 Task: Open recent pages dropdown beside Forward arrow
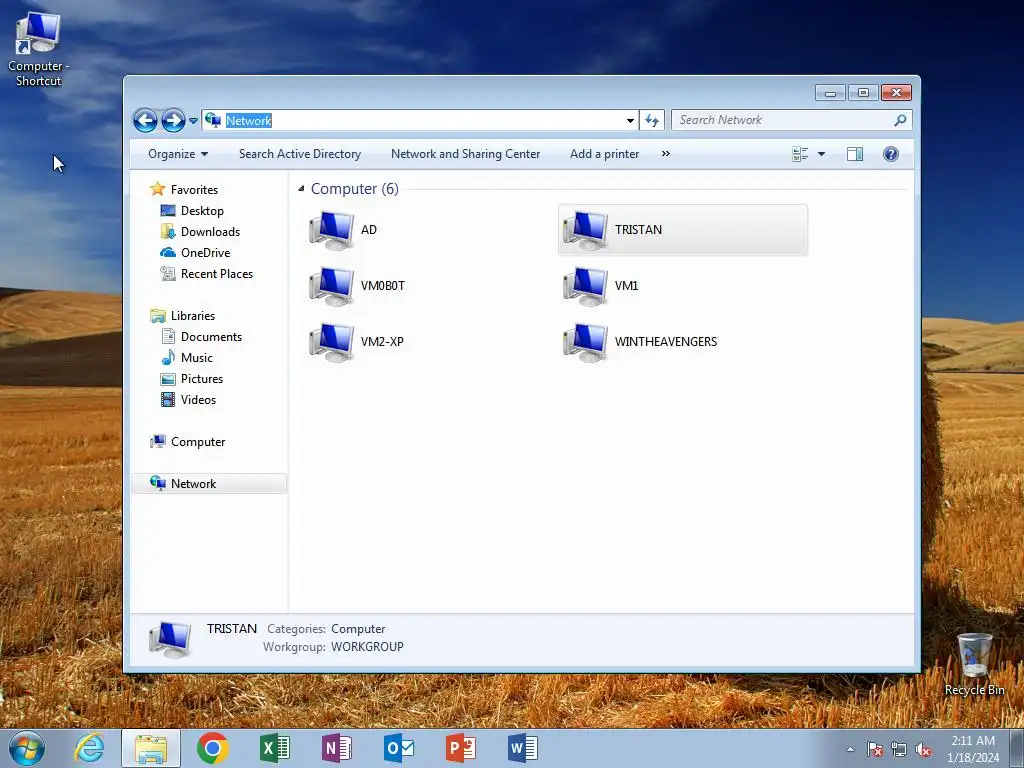193,121
